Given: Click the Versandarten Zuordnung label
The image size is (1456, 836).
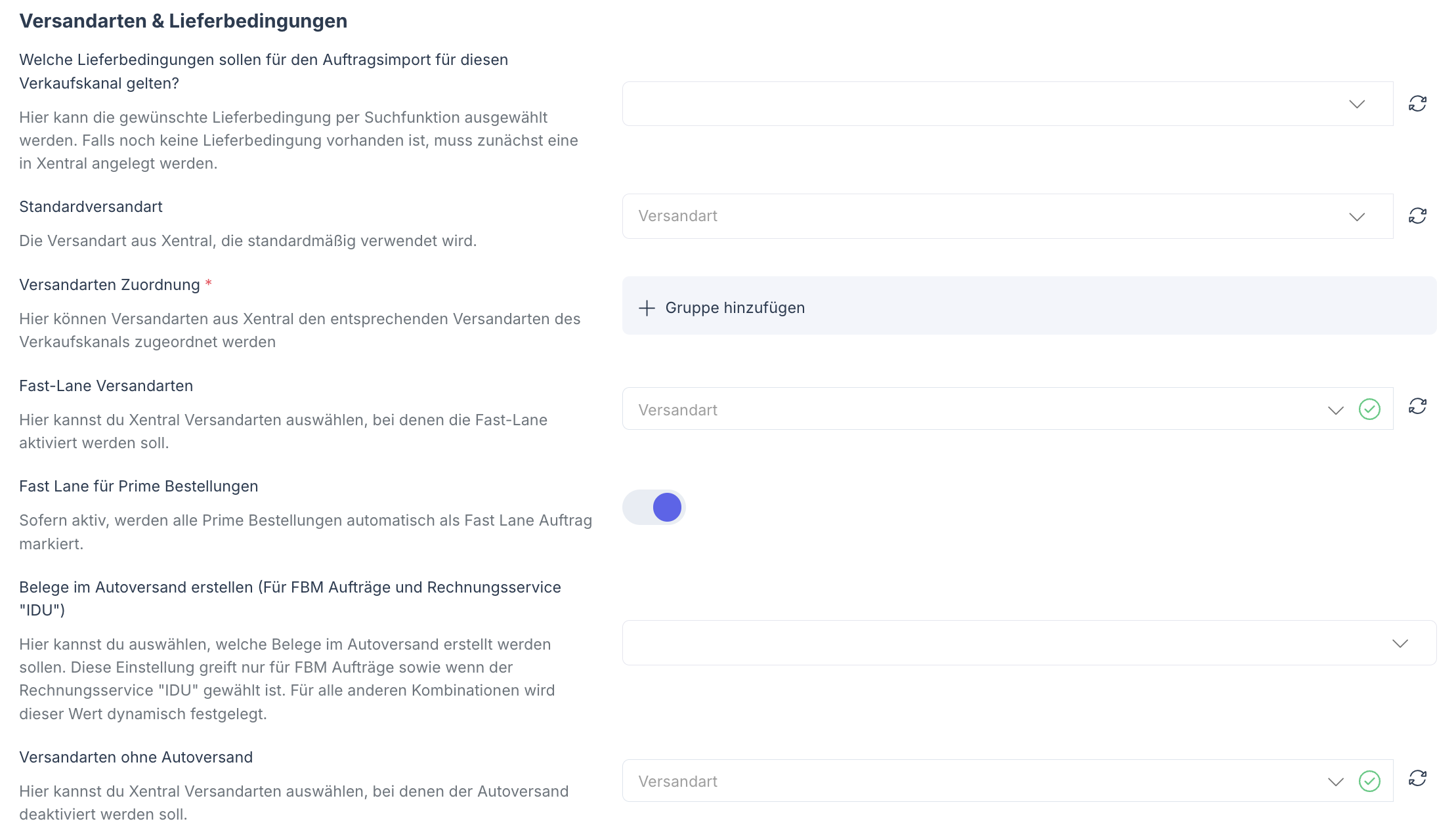Looking at the screenshot, I should coord(109,285).
